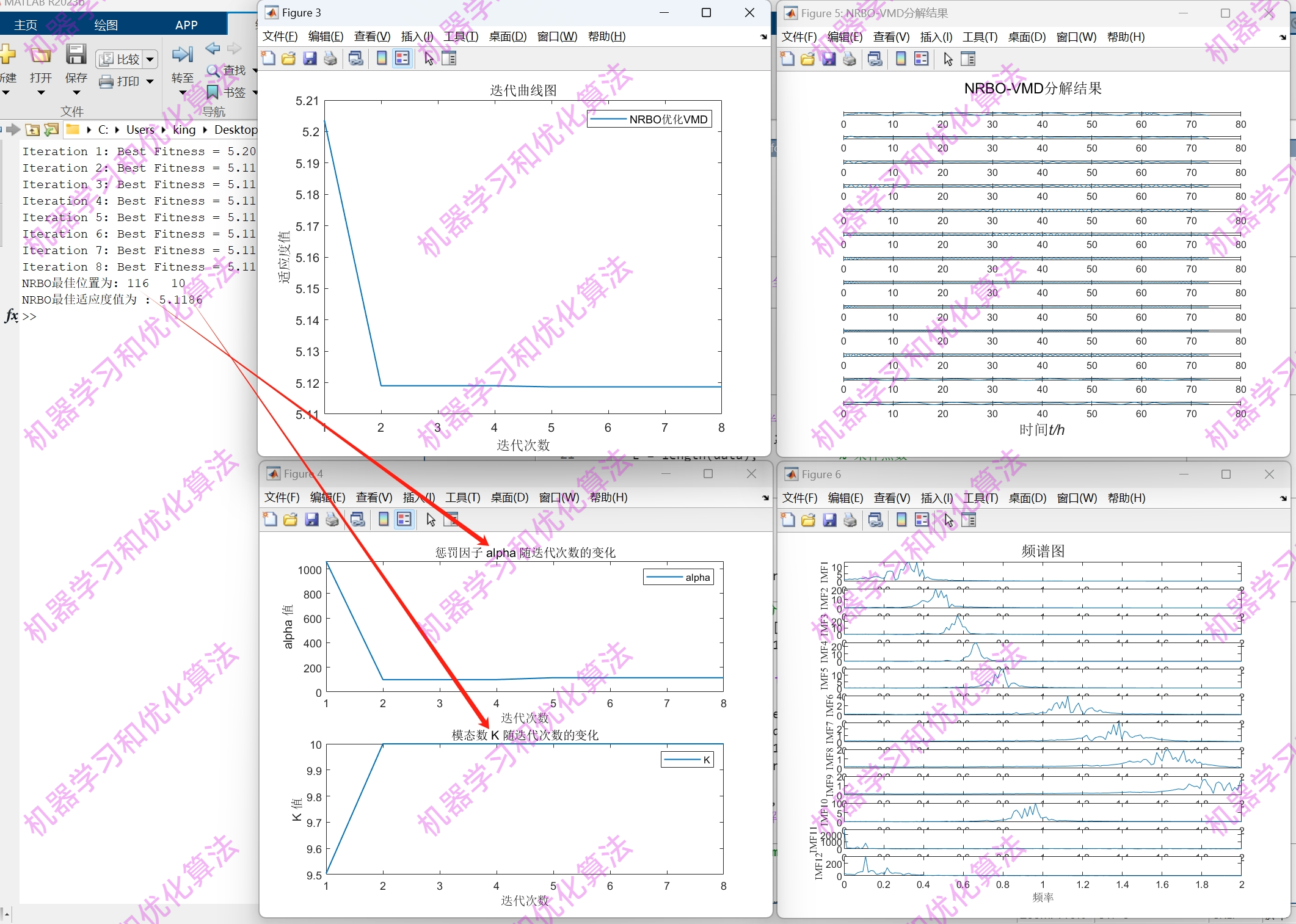
Task: Click the save icon in Figure 4 toolbar
Action: click(311, 520)
